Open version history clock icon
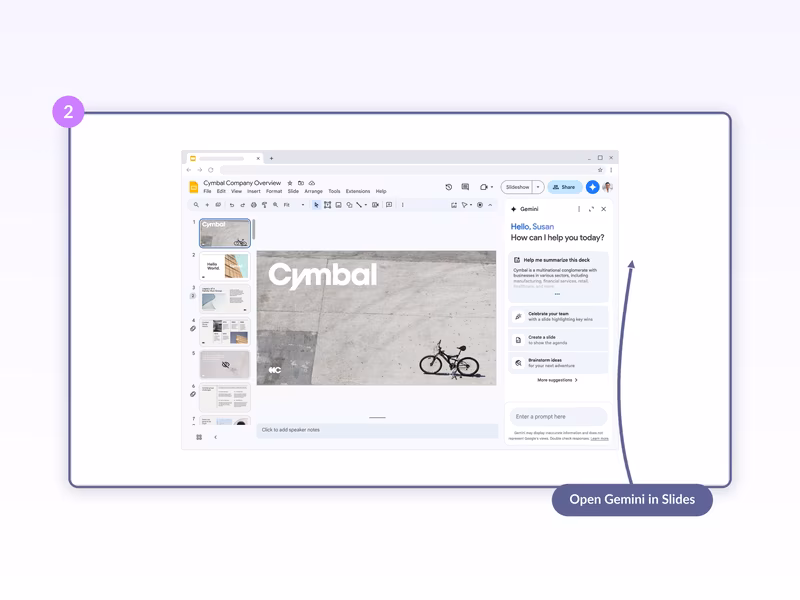Image resolution: width=800 pixels, height=600 pixels. tap(448, 187)
